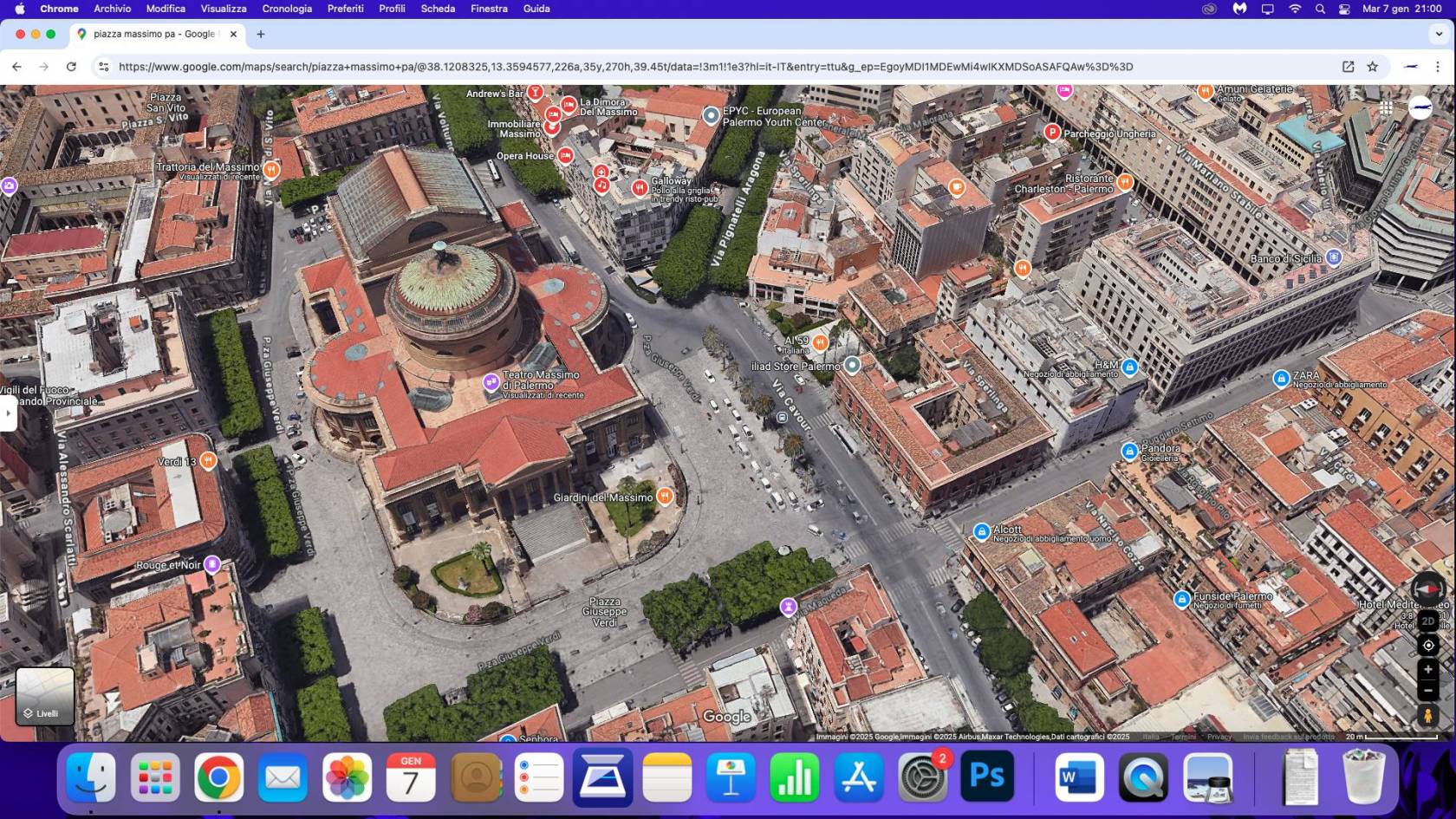1456x819 pixels.
Task: Open the Giardini del Massimo restaurant marker
Action: click(665, 497)
